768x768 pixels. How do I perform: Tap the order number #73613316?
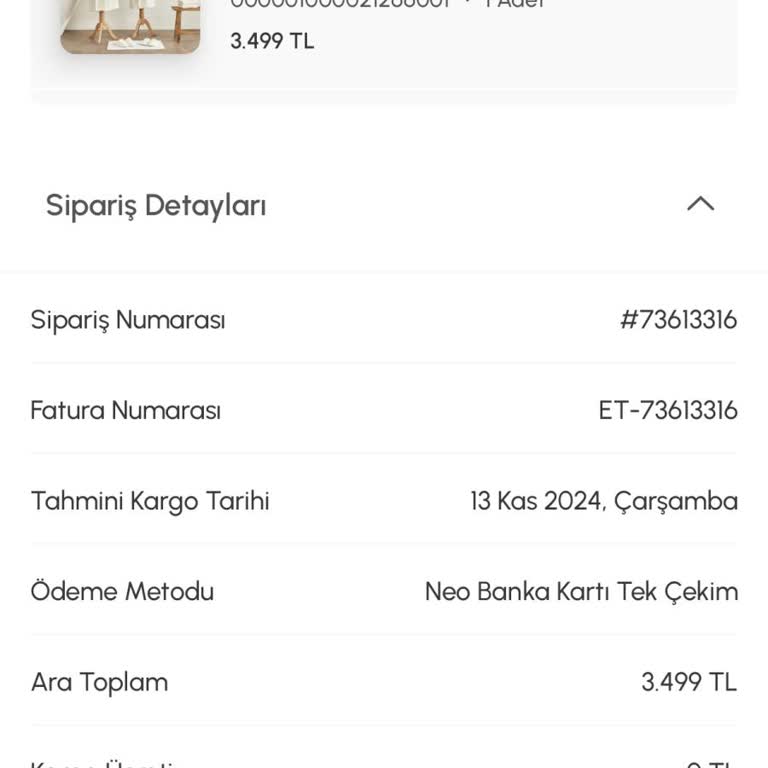[x=678, y=320]
